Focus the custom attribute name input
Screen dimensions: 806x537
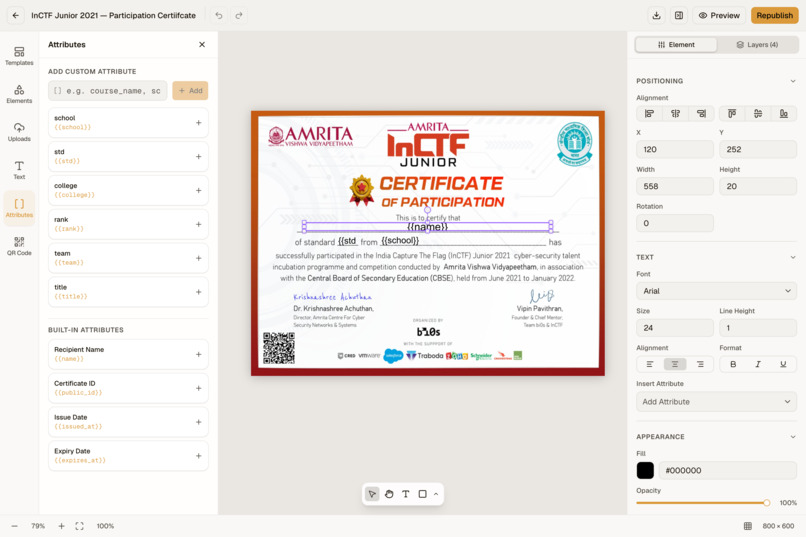pyautogui.click(x=107, y=90)
